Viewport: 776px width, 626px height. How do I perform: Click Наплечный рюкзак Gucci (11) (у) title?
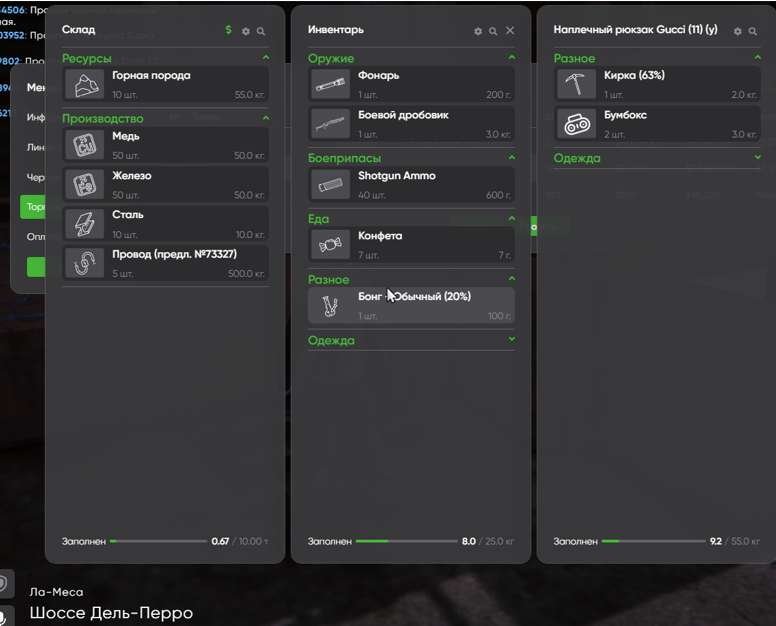635,30
